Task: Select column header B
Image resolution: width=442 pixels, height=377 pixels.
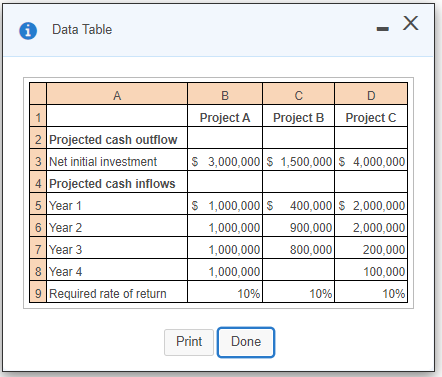Action: tap(225, 94)
